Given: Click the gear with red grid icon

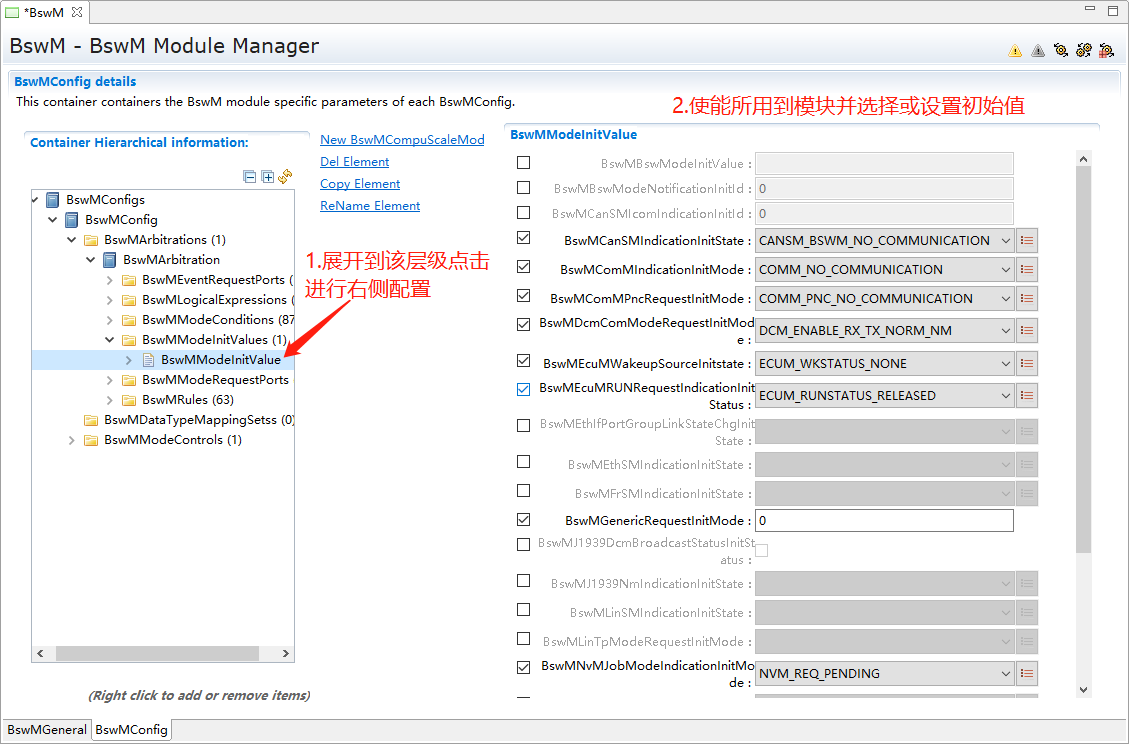Looking at the screenshot, I should pos(1106,50).
